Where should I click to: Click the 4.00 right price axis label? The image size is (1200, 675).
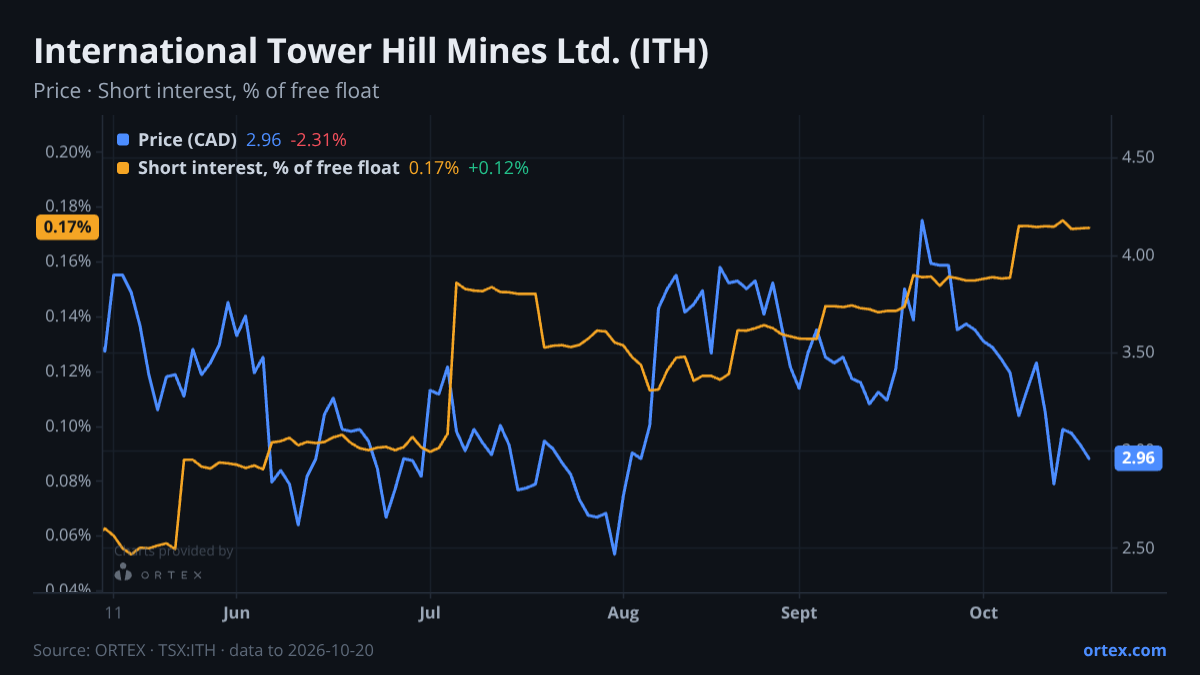point(1138,256)
